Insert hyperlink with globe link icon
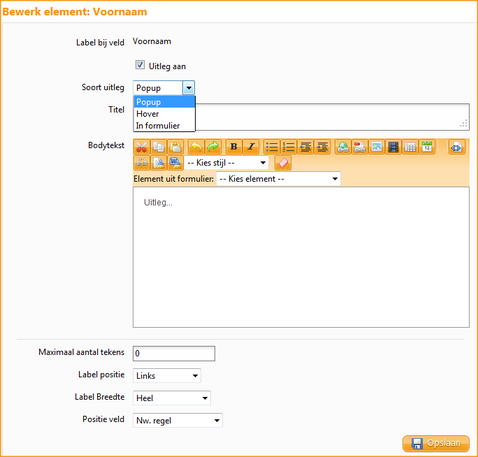The height and width of the screenshot is (457, 478). click(x=343, y=147)
